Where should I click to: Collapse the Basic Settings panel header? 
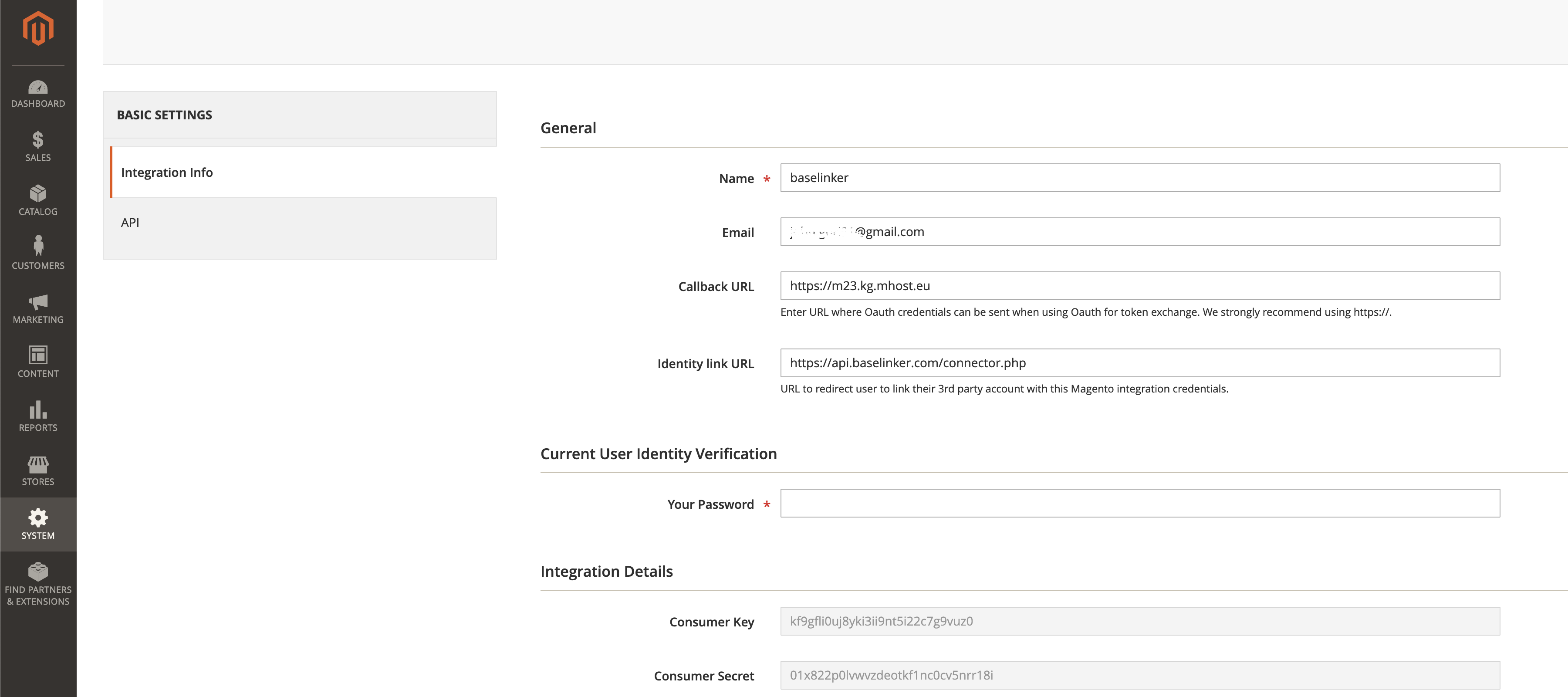(300, 115)
